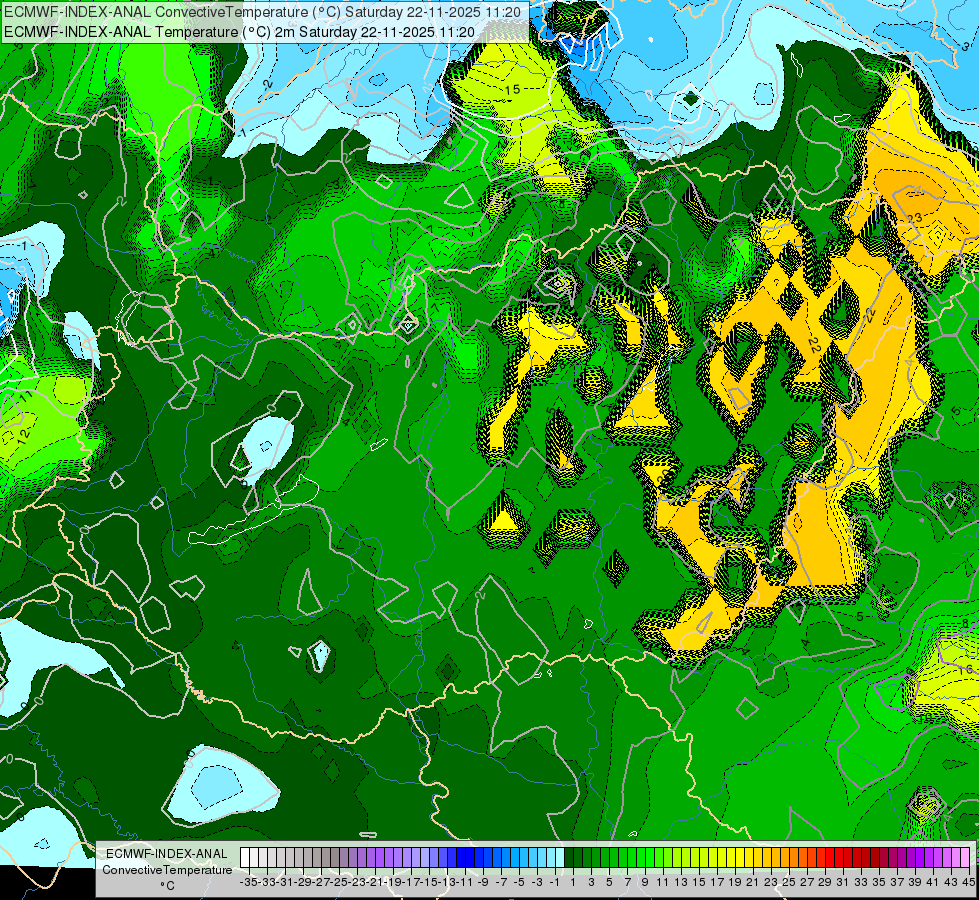Screen dimensions: 979x900
Task: Click the '45' value on the legend scale
Action: click(968, 882)
